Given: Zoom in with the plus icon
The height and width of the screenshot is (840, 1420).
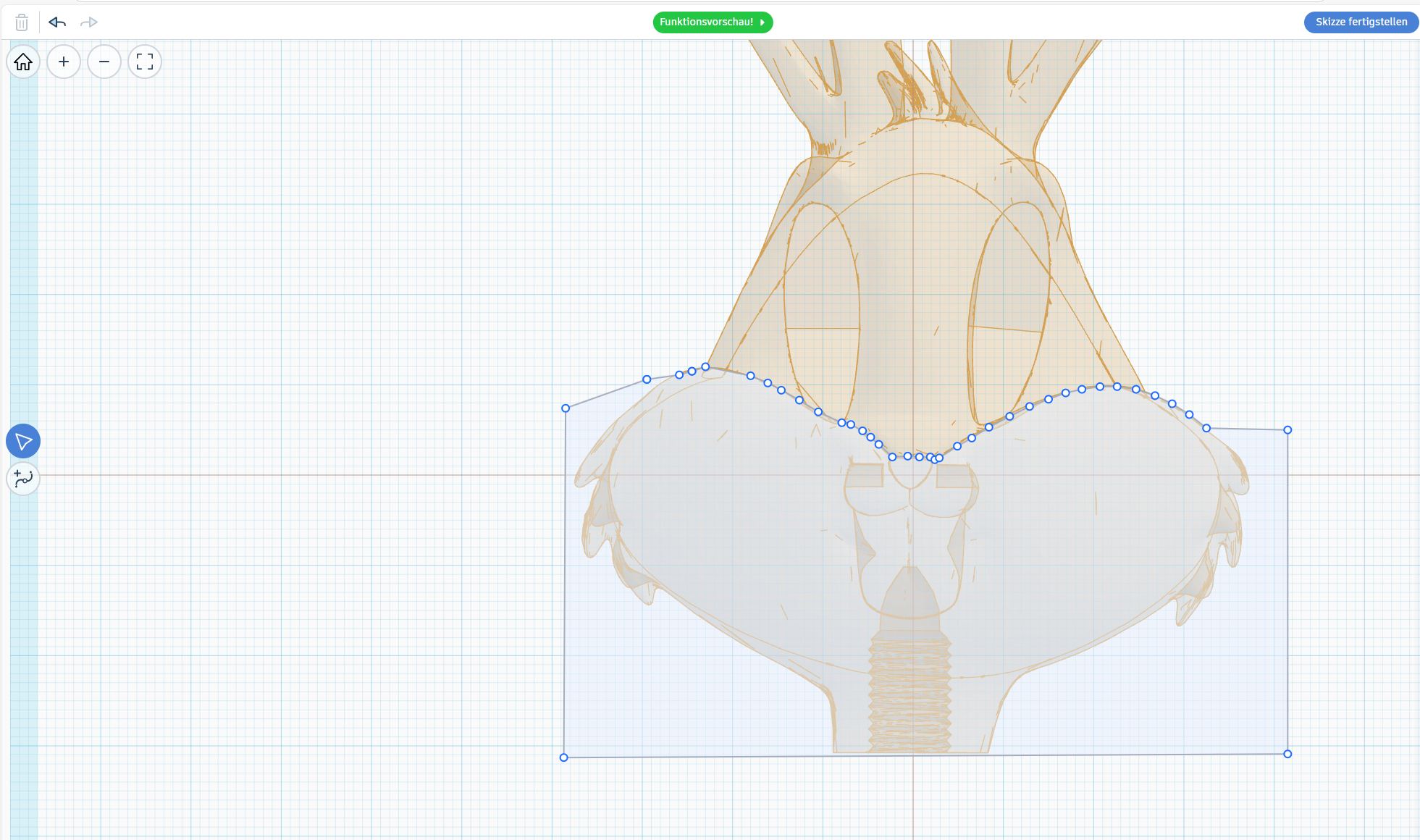Looking at the screenshot, I should [64, 62].
